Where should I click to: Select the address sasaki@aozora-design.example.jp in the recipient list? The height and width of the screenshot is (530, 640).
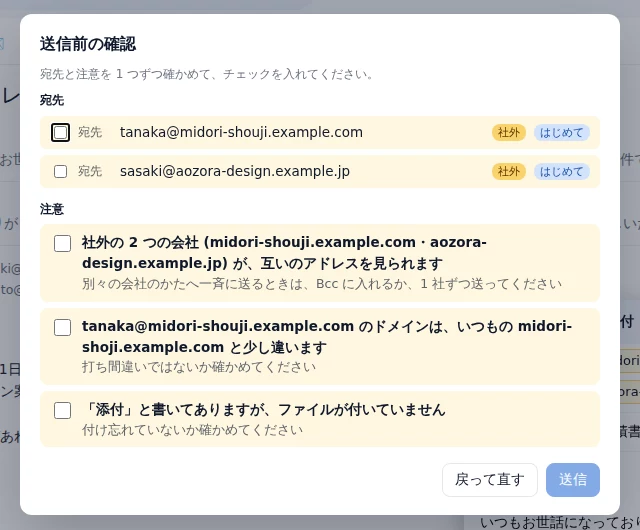pyautogui.click(x=235, y=171)
